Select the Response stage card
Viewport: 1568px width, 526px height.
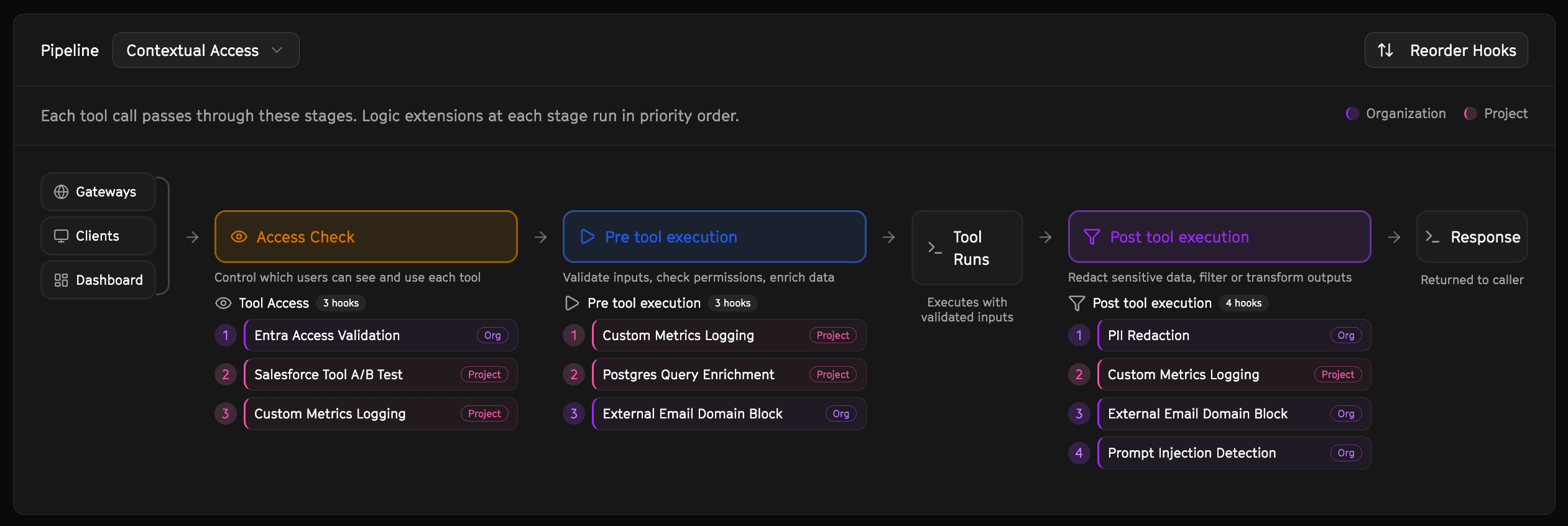click(x=1472, y=237)
